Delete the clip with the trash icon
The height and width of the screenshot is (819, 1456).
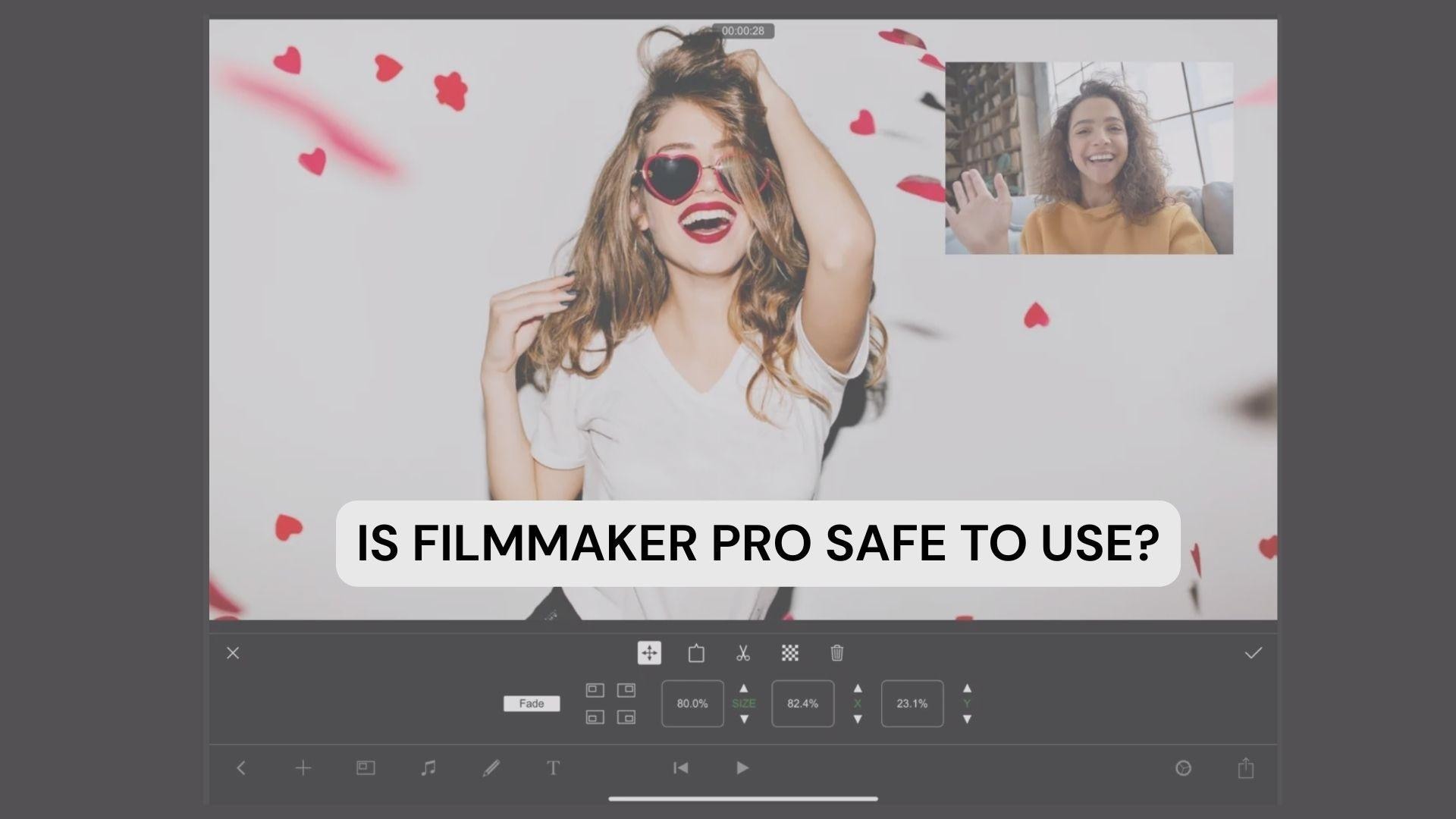point(836,653)
